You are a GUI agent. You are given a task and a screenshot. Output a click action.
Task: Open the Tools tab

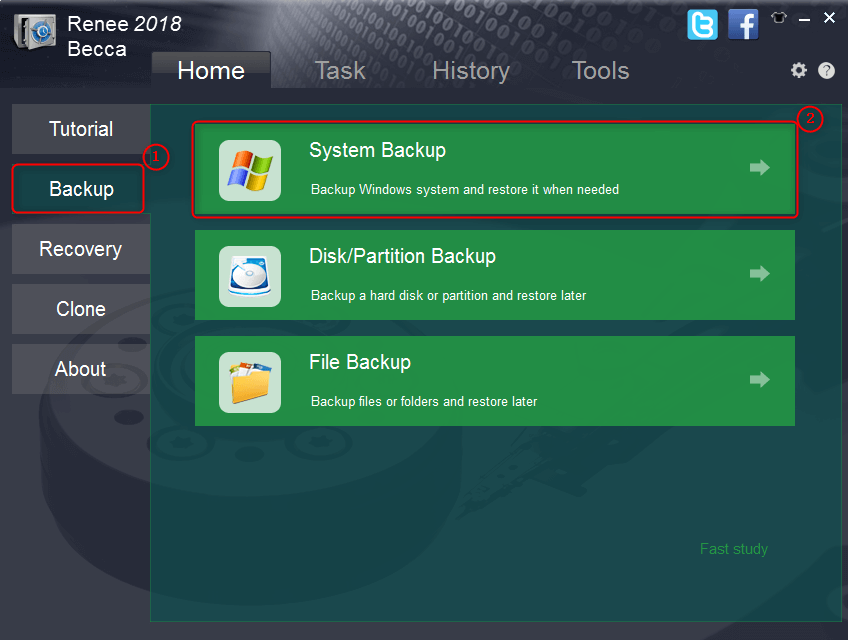[600, 70]
